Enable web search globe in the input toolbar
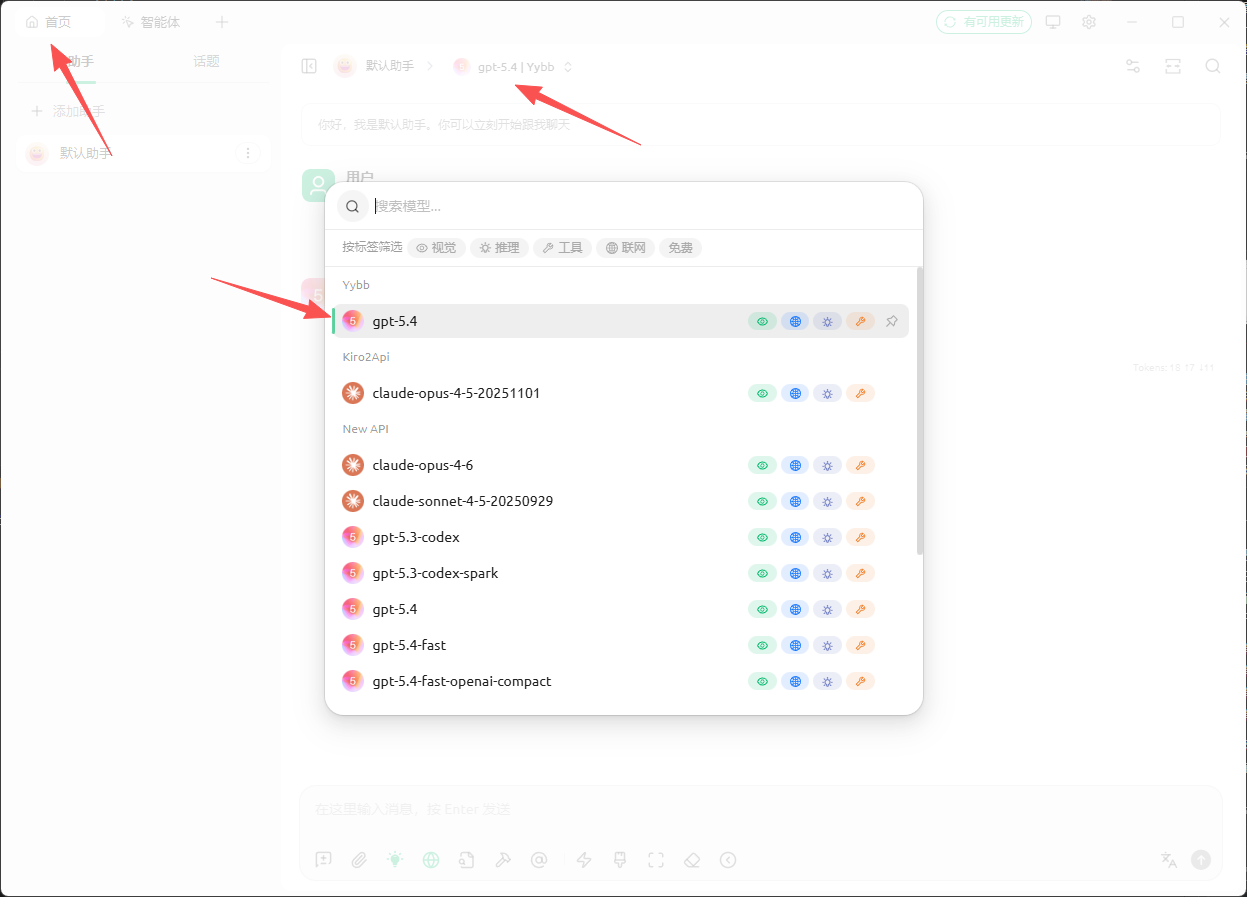Viewport: 1247px width, 897px height. (x=431, y=859)
